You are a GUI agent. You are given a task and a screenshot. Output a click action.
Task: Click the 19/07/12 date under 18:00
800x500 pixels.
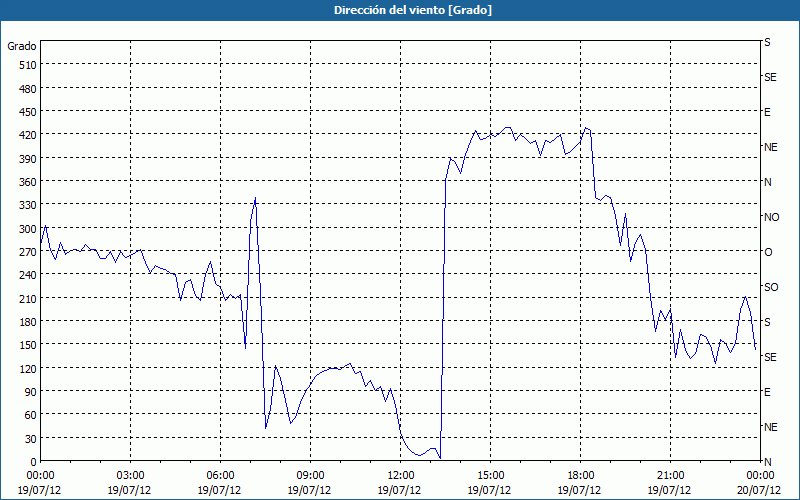point(580,490)
